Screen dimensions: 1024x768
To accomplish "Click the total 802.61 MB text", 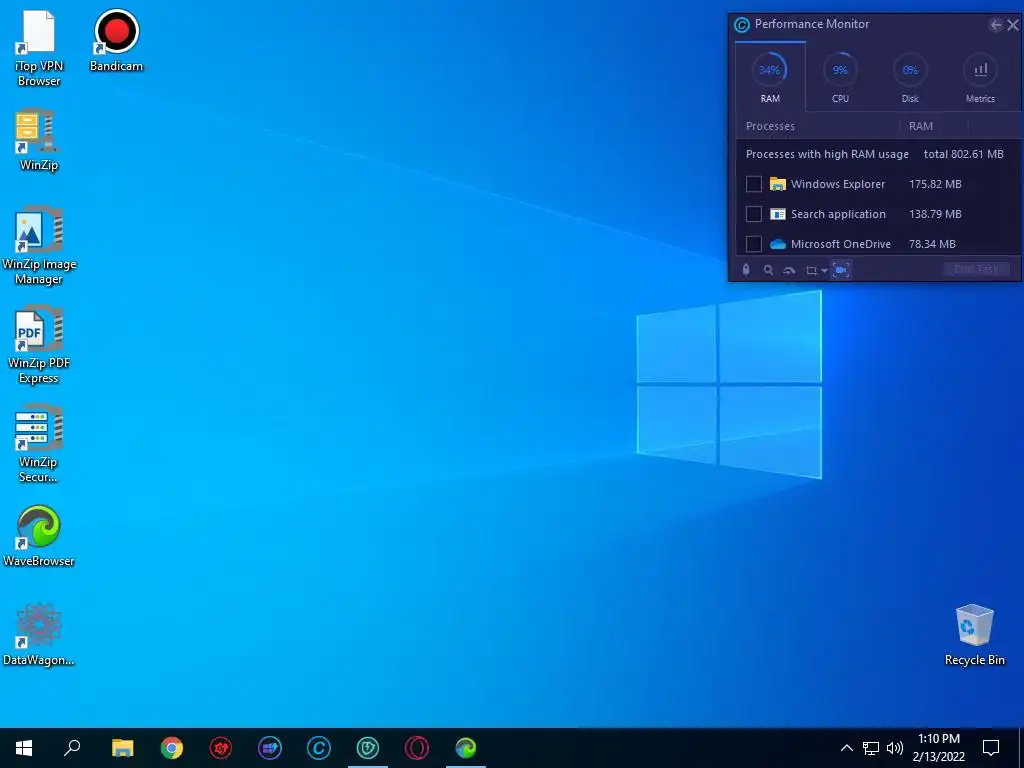I will (x=963, y=154).
